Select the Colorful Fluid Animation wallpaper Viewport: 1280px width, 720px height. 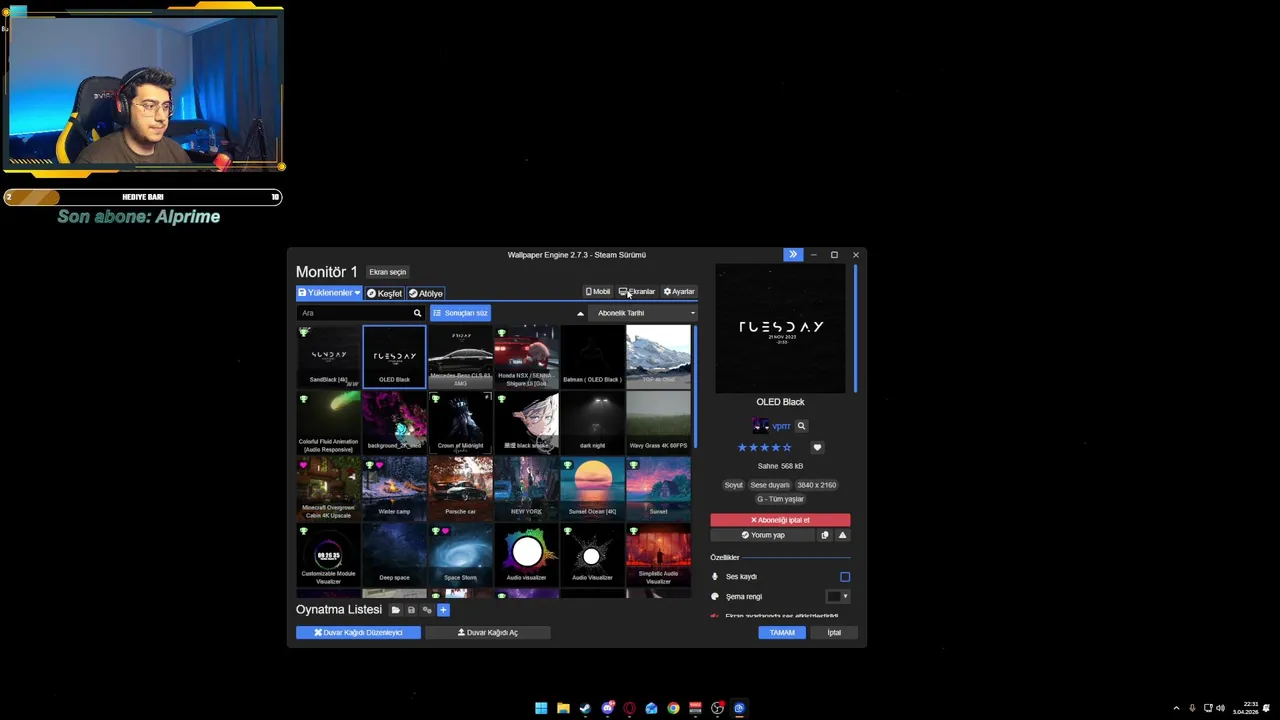pyautogui.click(x=328, y=422)
